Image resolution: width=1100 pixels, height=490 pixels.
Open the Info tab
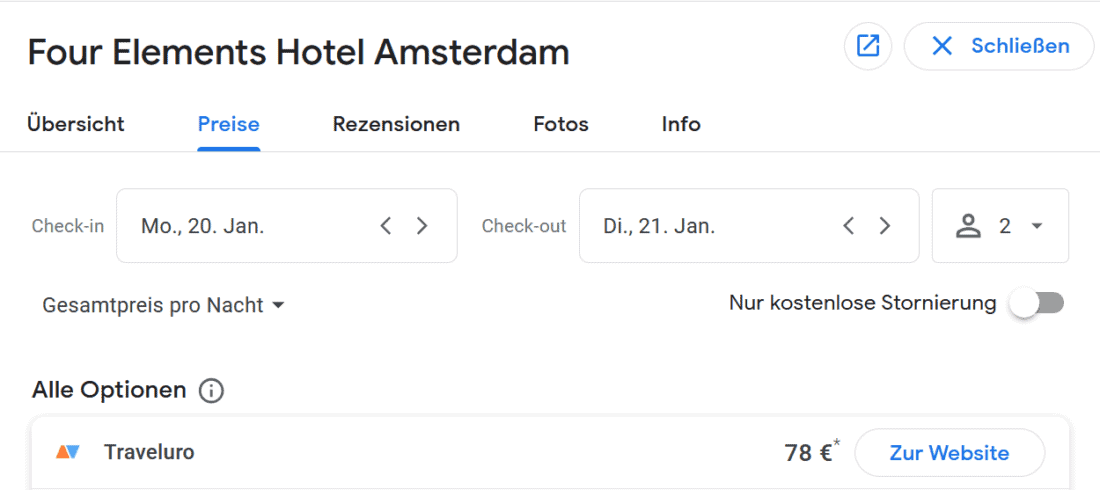tap(681, 125)
